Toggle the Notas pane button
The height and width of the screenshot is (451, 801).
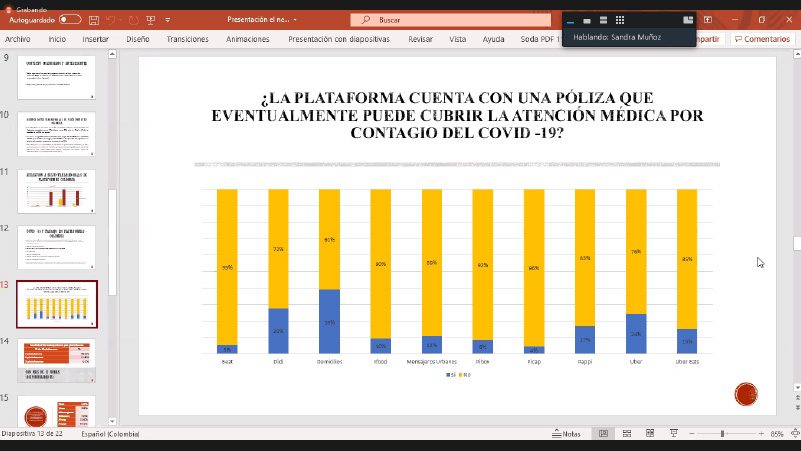(x=567, y=434)
